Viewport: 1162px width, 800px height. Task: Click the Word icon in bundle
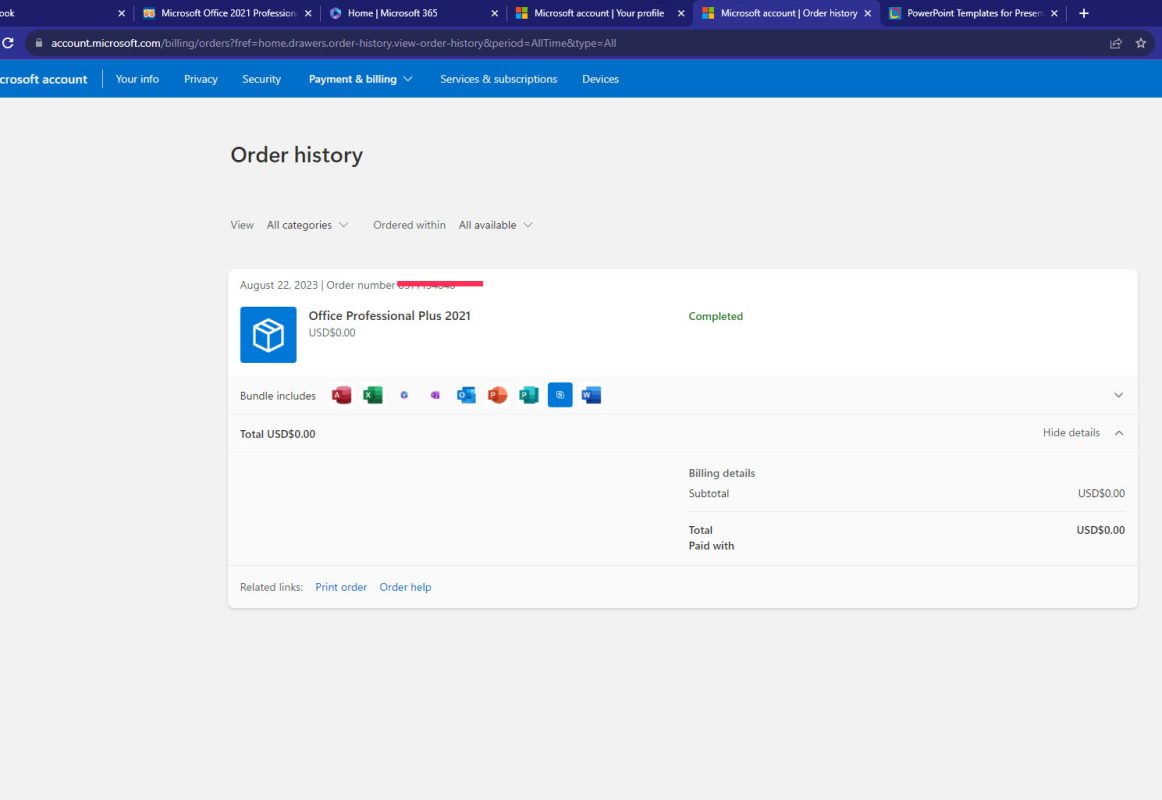pos(591,396)
